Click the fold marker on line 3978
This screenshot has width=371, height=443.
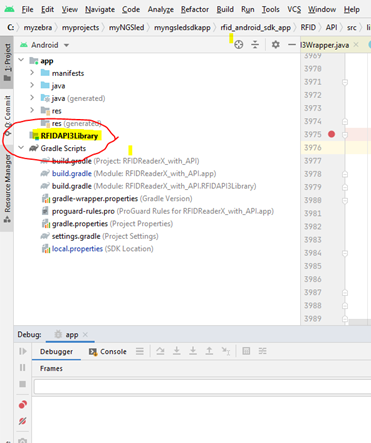[x=345, y=174]
